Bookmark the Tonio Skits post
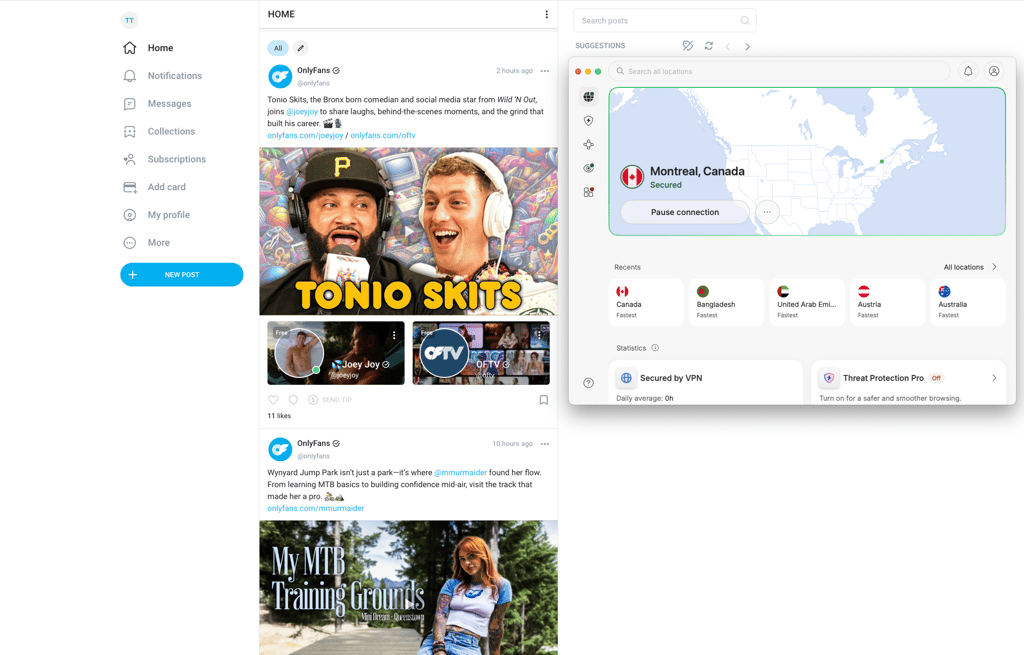 [543, 400]
